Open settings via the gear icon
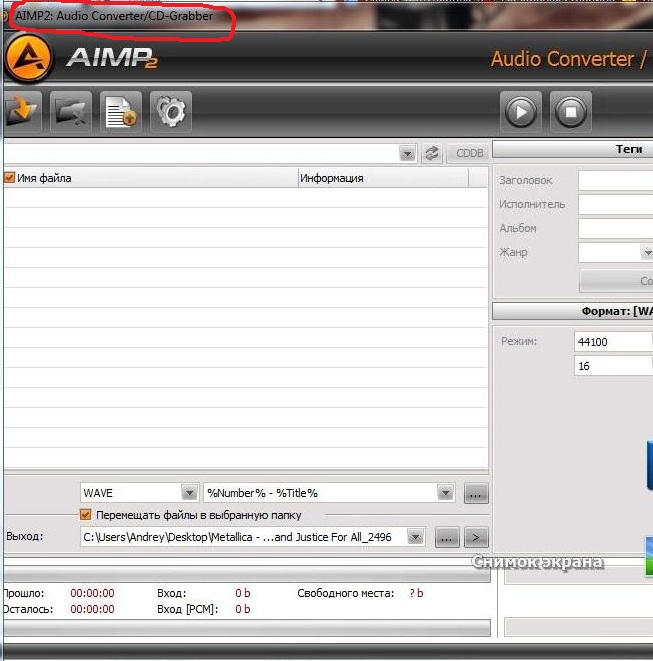653x661 pixels. click(x=171, y=112)
